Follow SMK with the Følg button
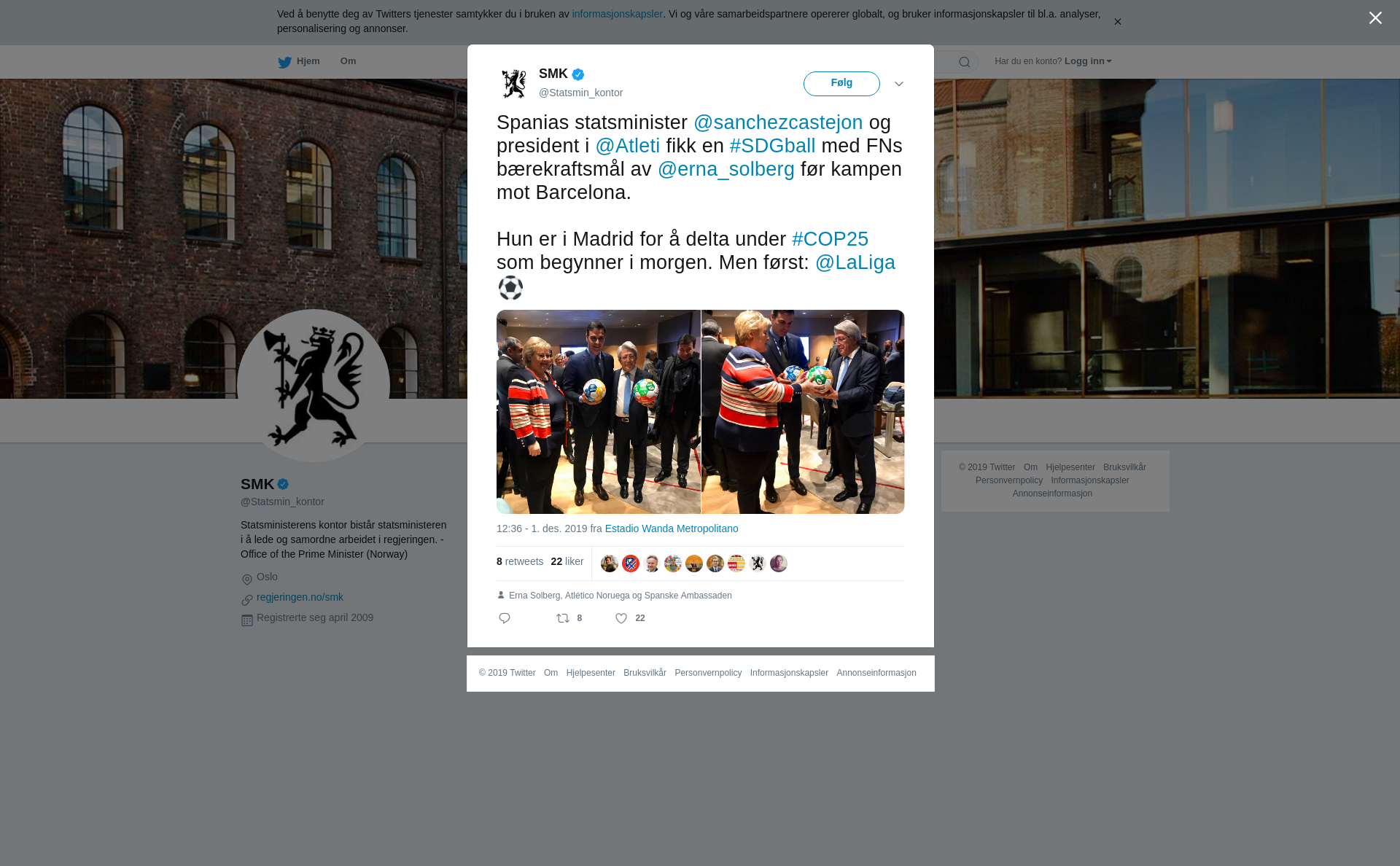The image size is (1400, 866). pyautogui.click(x=841, y=84)
